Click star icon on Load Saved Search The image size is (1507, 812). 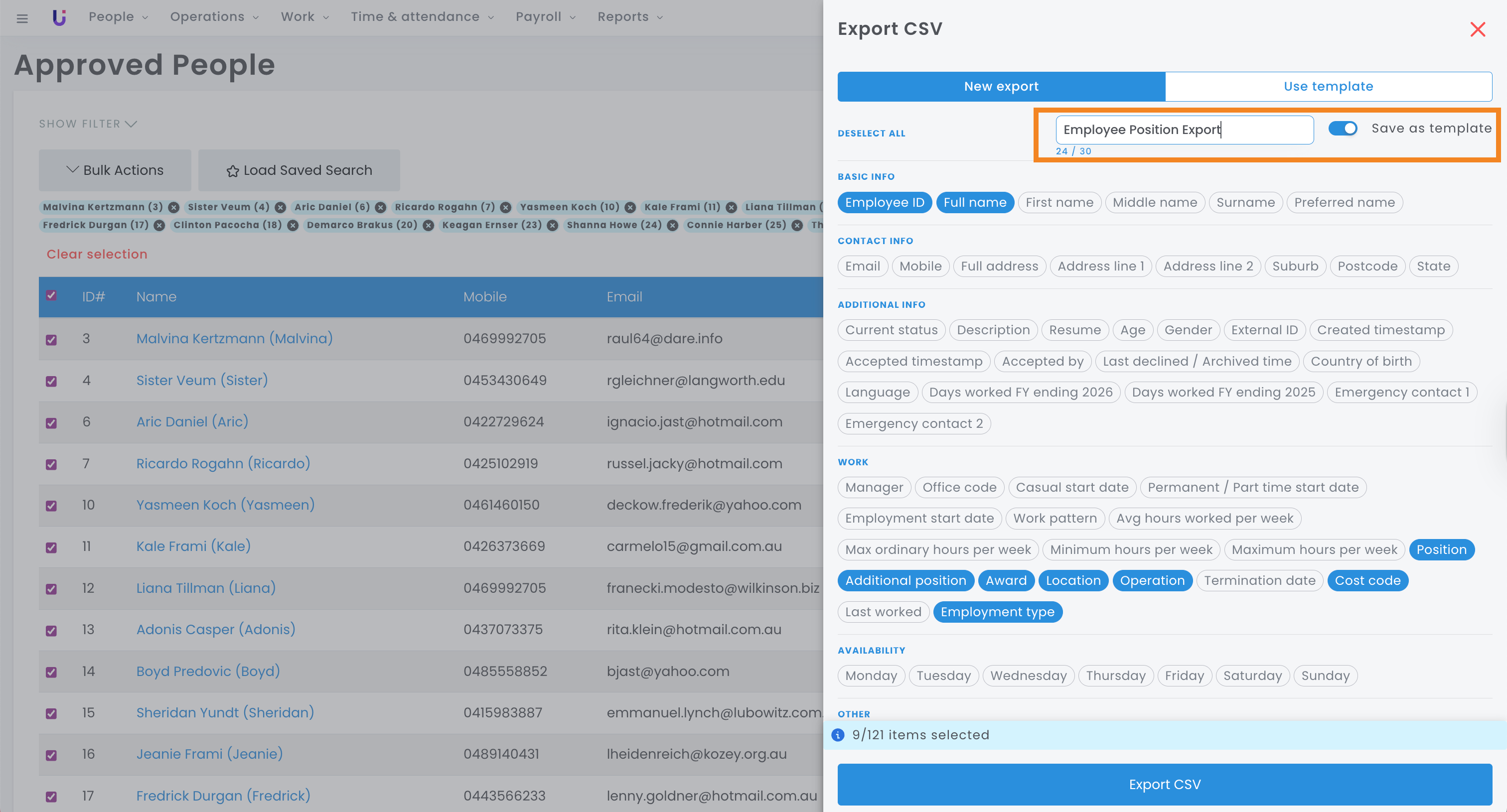[x=233, y=171]
